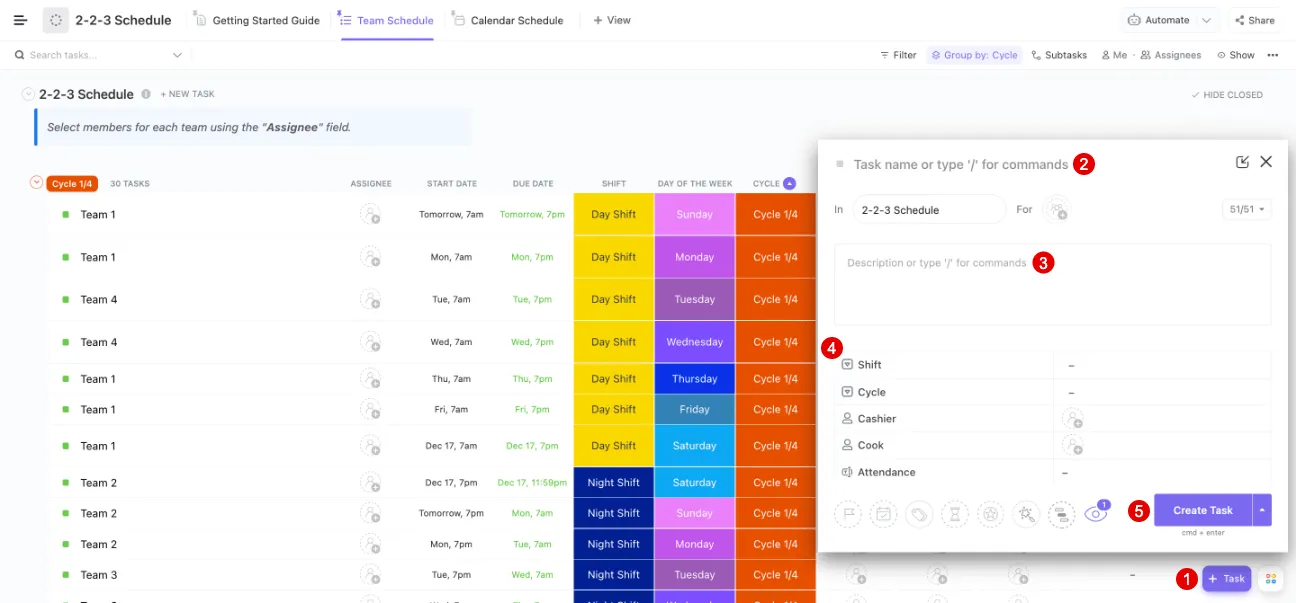Add tags with the tag icon
This screenshot has width=1296, height=603.
pos(919,514)
